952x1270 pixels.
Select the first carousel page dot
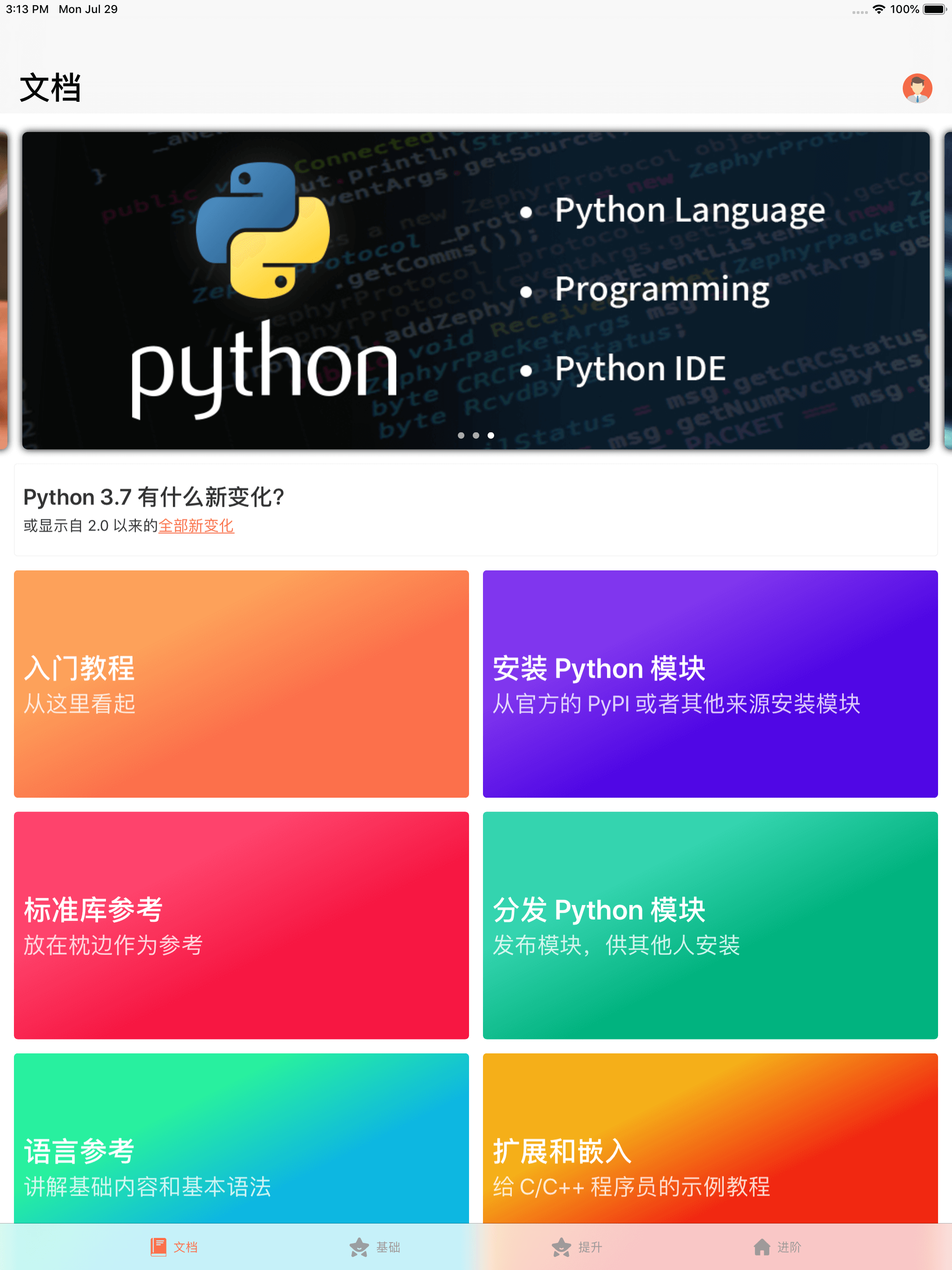pyautogui.click(x=461, y=436)
